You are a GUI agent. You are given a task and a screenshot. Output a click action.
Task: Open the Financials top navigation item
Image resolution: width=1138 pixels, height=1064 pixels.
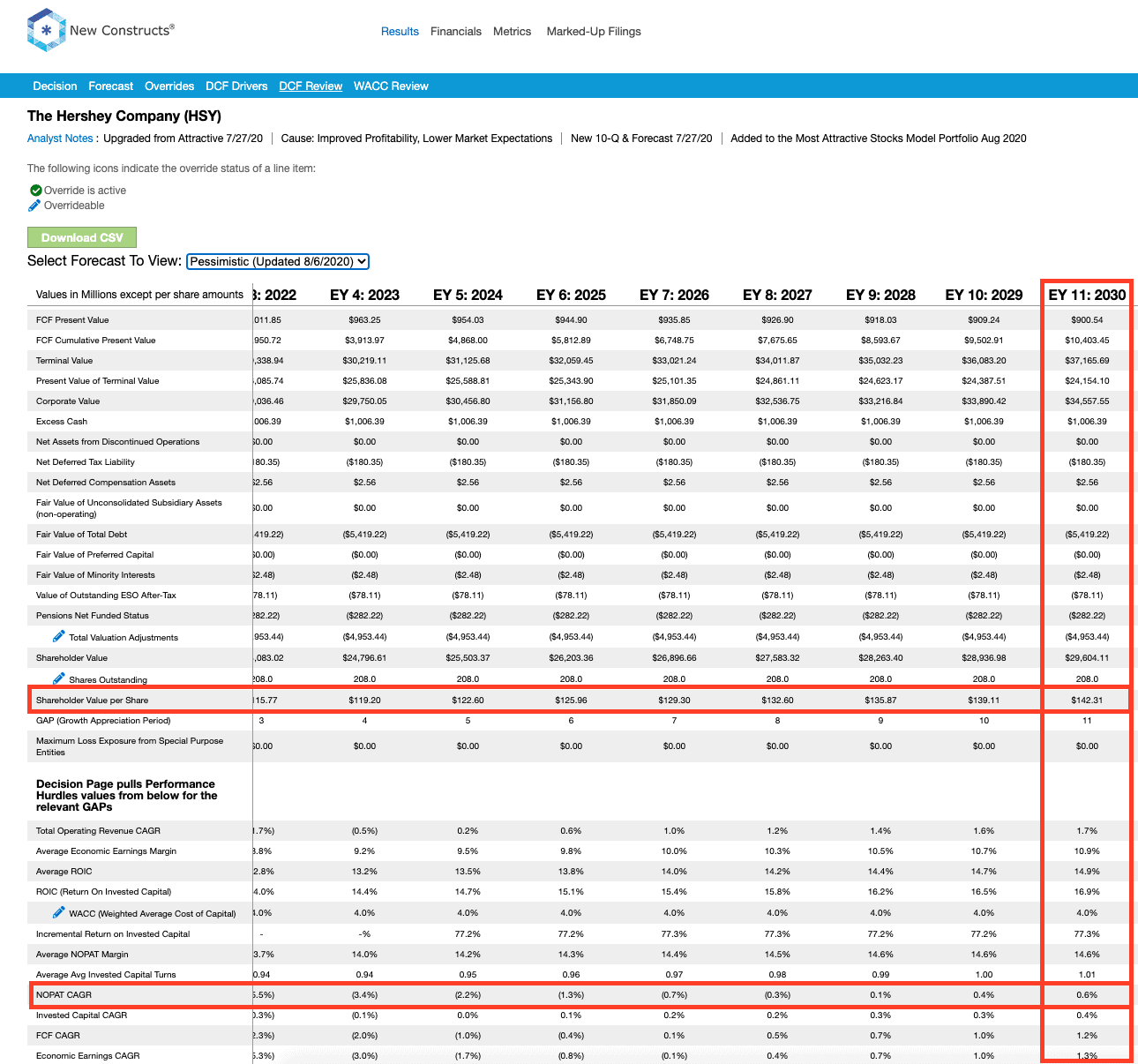(456, 31)
